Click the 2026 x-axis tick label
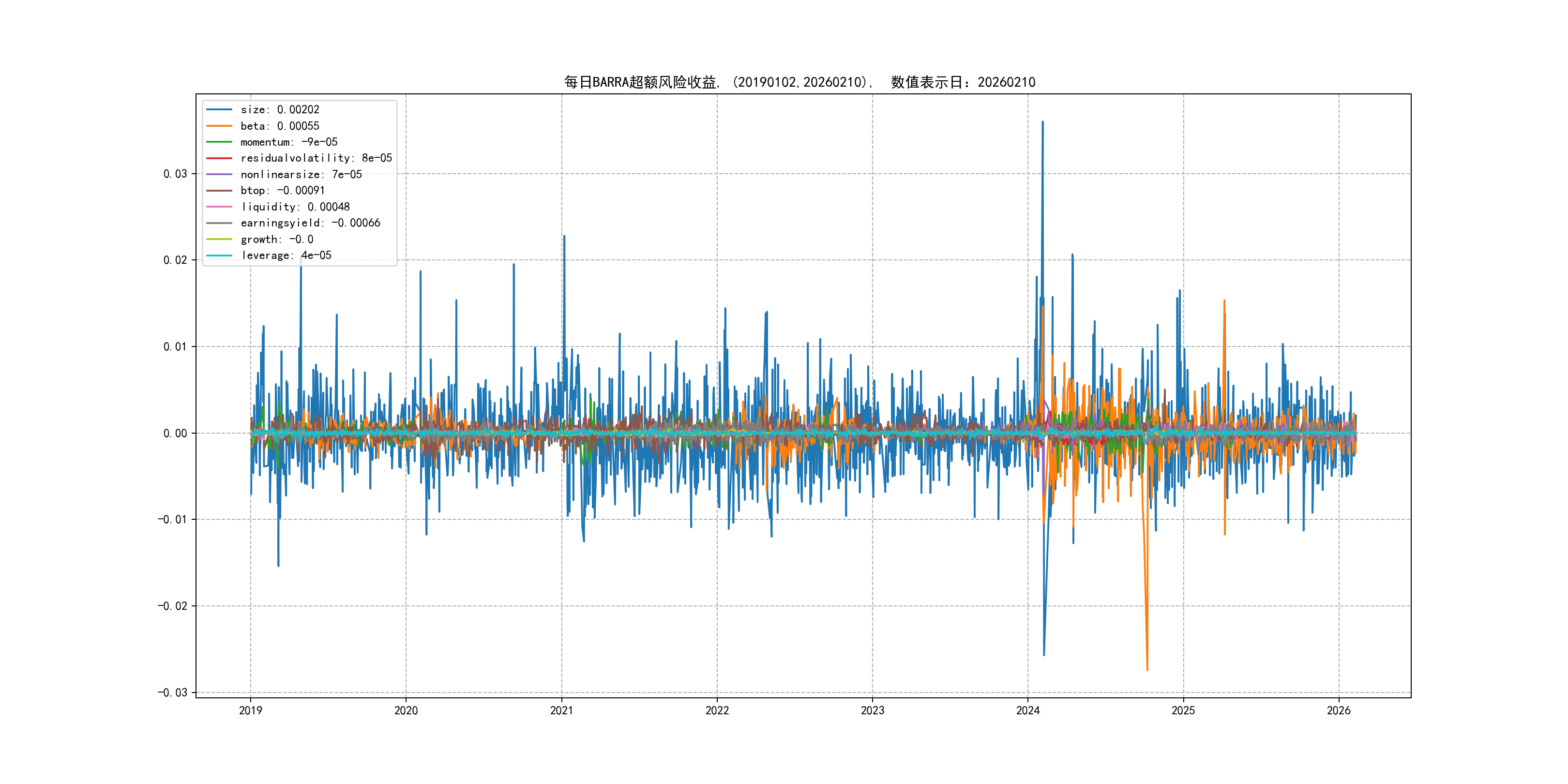Image resolution: width=1568 pixels, height=784 pixels. click(x=1339, y=710)
